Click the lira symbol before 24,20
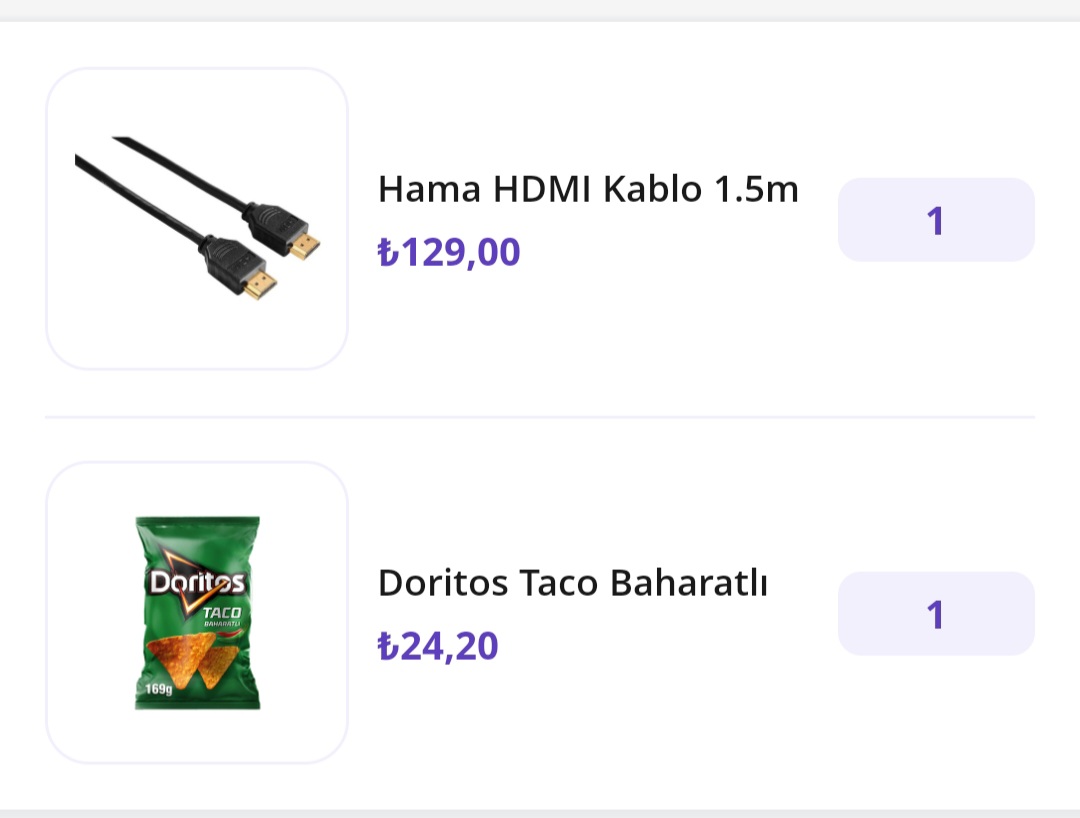Screen dimensions: 1080x818 pos(388,646)
